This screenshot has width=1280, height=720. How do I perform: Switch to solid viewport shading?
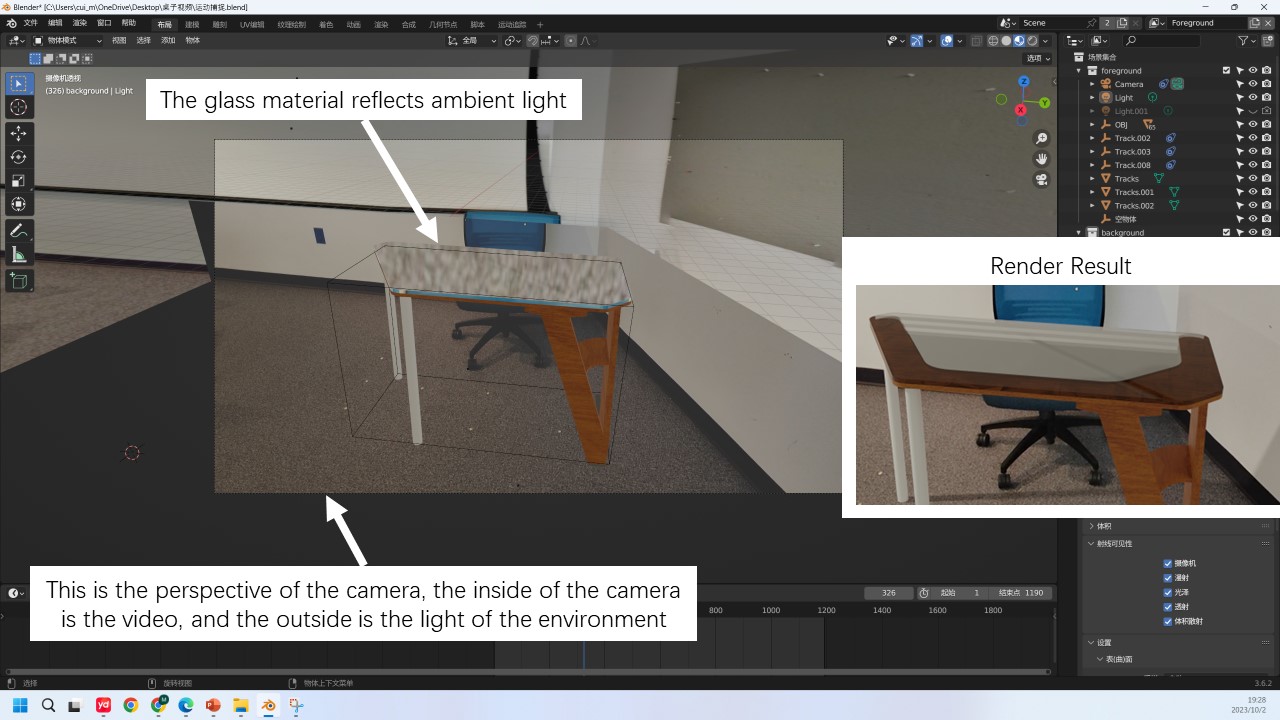point(1006,41)
